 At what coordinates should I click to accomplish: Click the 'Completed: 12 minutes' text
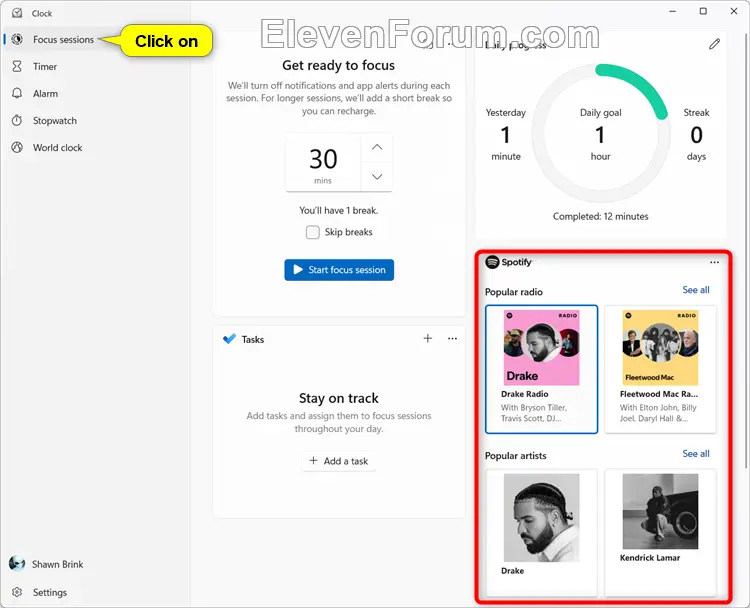point(601,216)
